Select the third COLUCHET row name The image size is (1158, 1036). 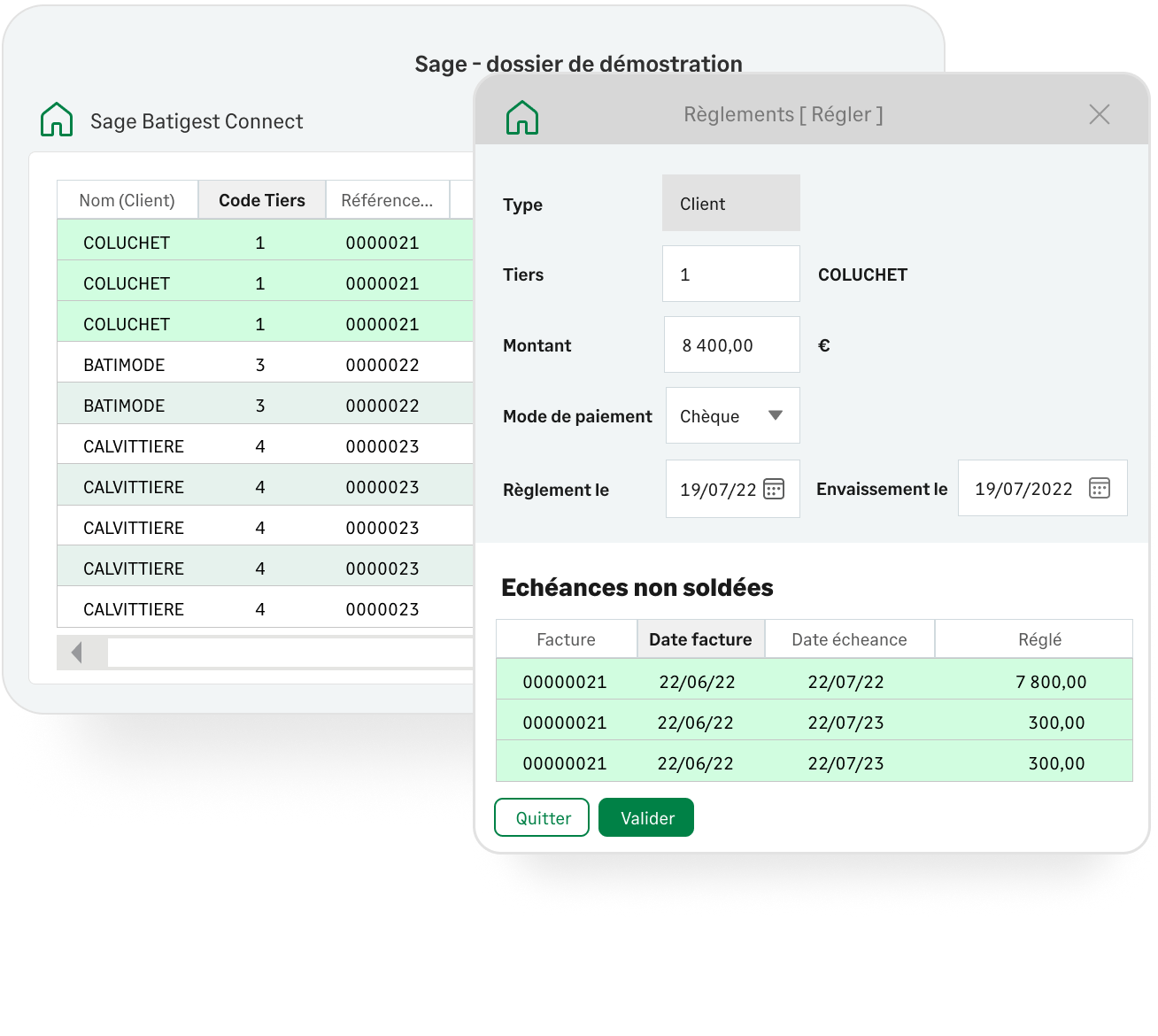127,324
